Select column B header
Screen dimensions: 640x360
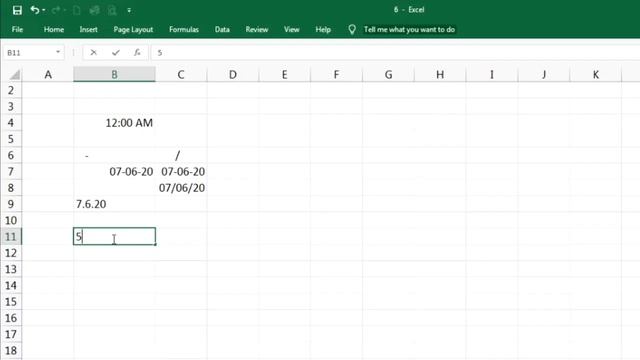coord(114,75)
